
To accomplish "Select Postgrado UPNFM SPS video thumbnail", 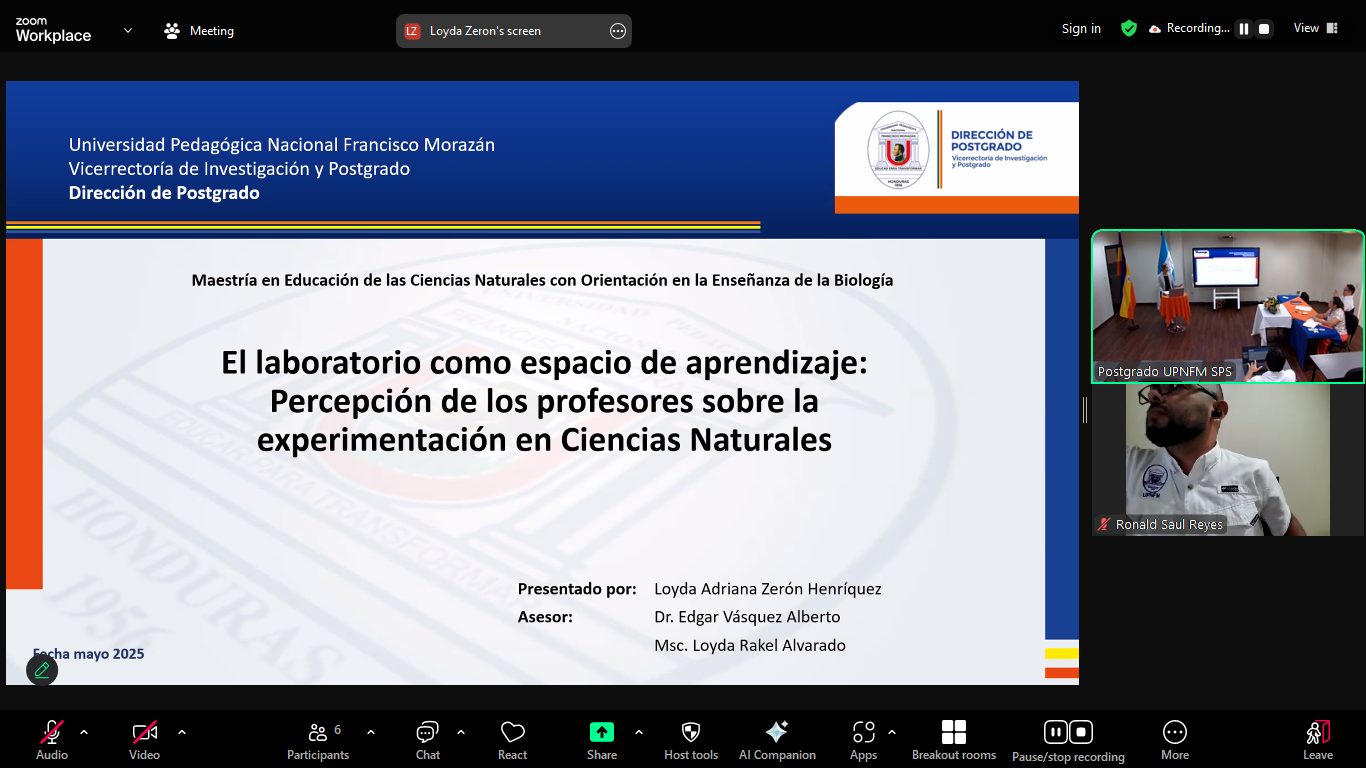I will click(1228, 306).
